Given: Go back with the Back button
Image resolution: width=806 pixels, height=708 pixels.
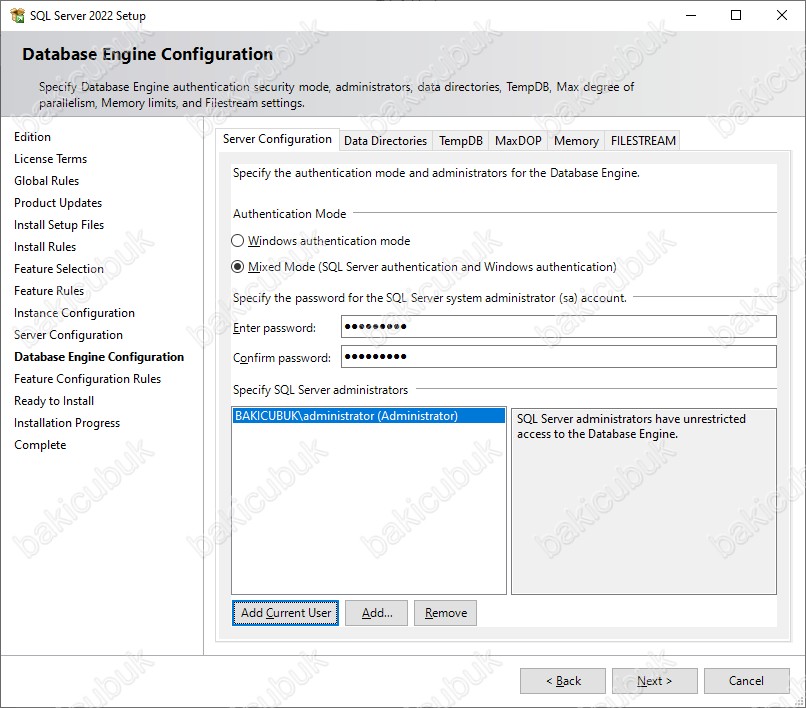Looking at the screenshot, I should [x=563, y=681].
